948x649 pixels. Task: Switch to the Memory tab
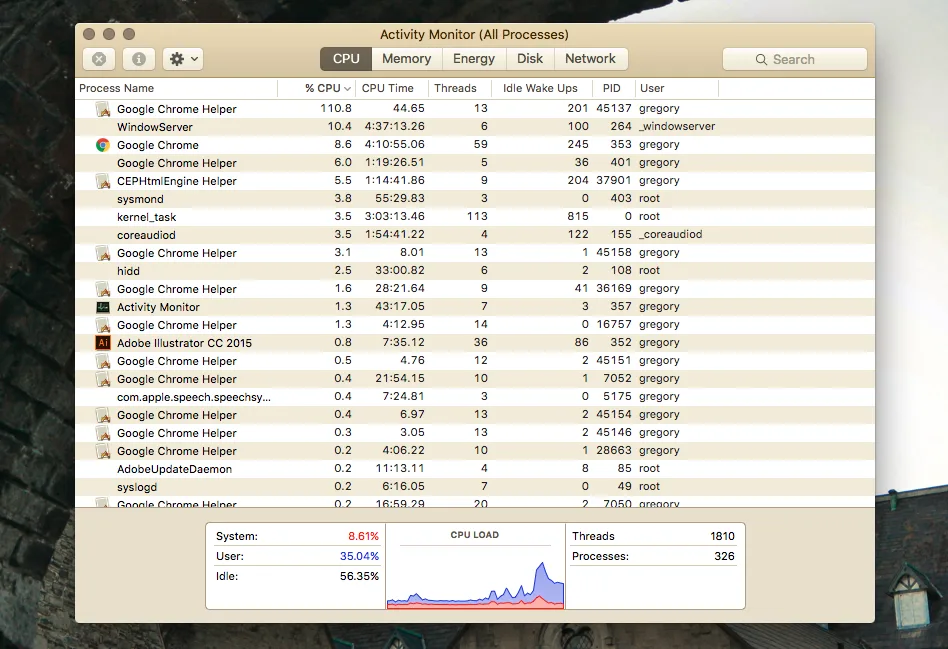pos(406,59)
